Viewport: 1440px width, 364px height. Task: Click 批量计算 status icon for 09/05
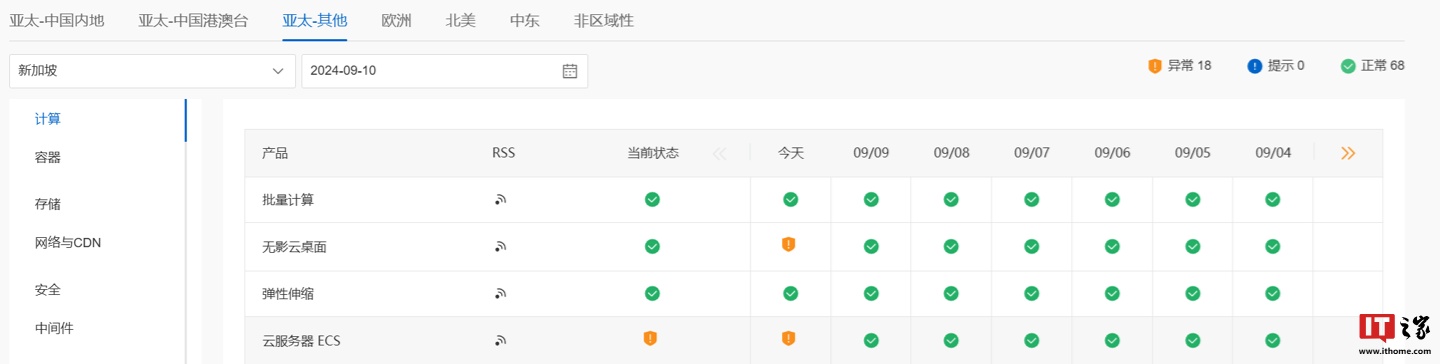click(x=1193, y=200)
